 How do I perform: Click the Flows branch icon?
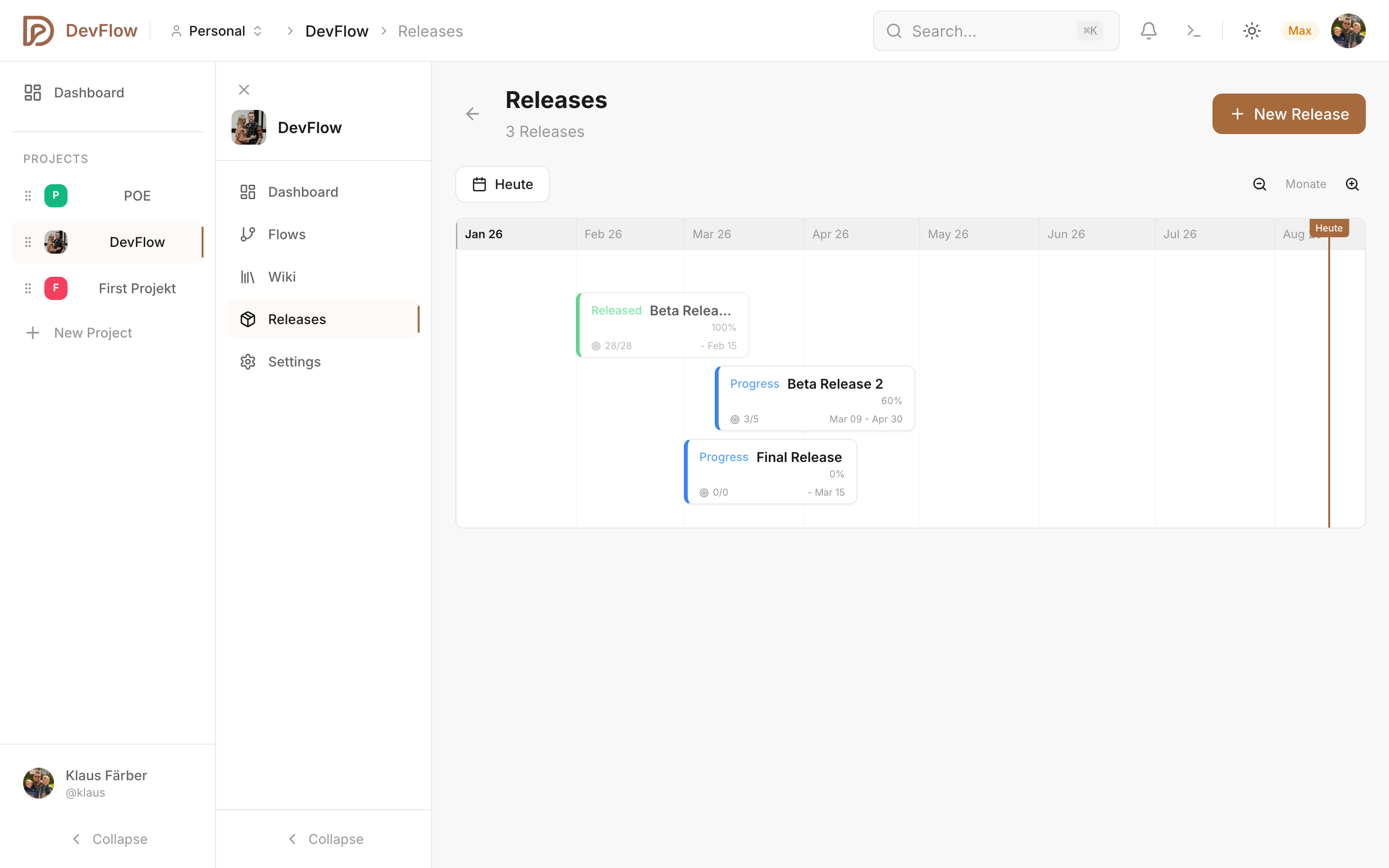pyautogui.click(x=247, y=234)
